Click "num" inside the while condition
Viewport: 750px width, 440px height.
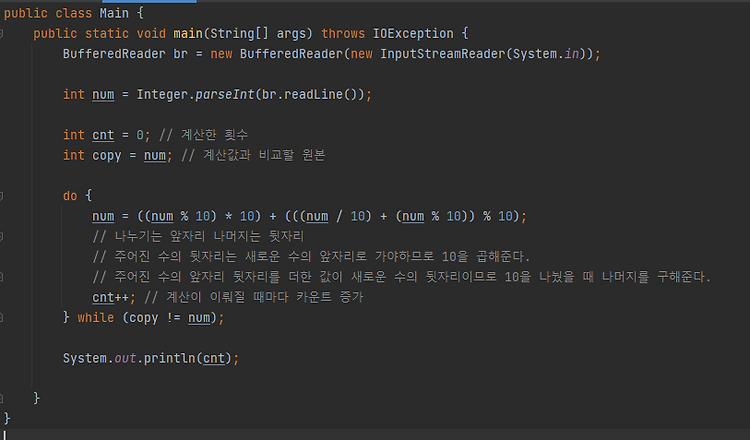coord(199,318)
